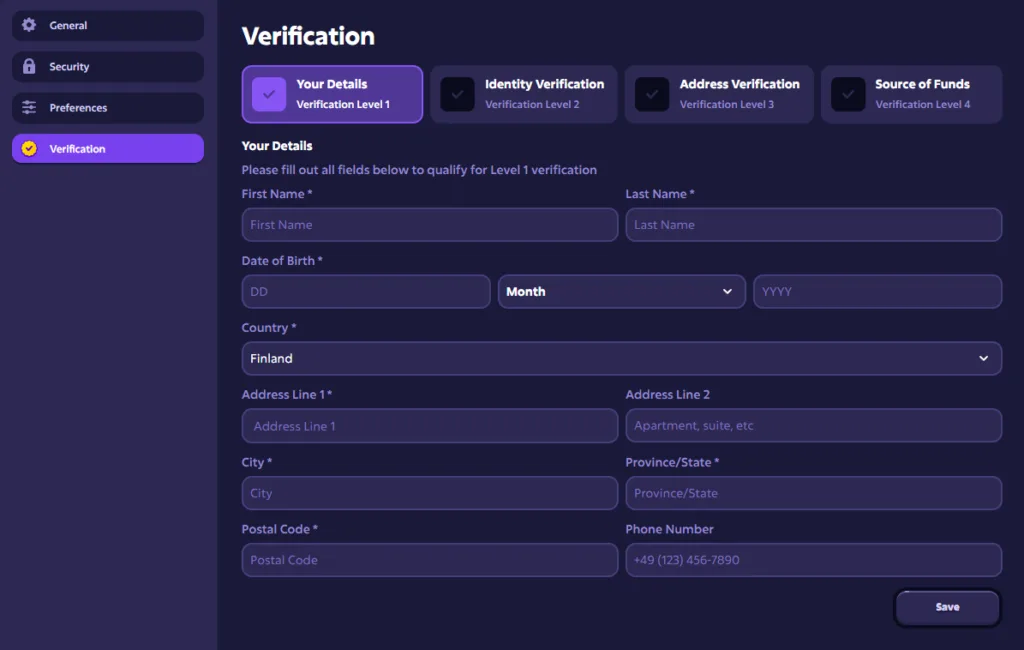Toggle the Identity Verification checkbox
This screenshot has width=1024, height=650.
tap(457, 94)
